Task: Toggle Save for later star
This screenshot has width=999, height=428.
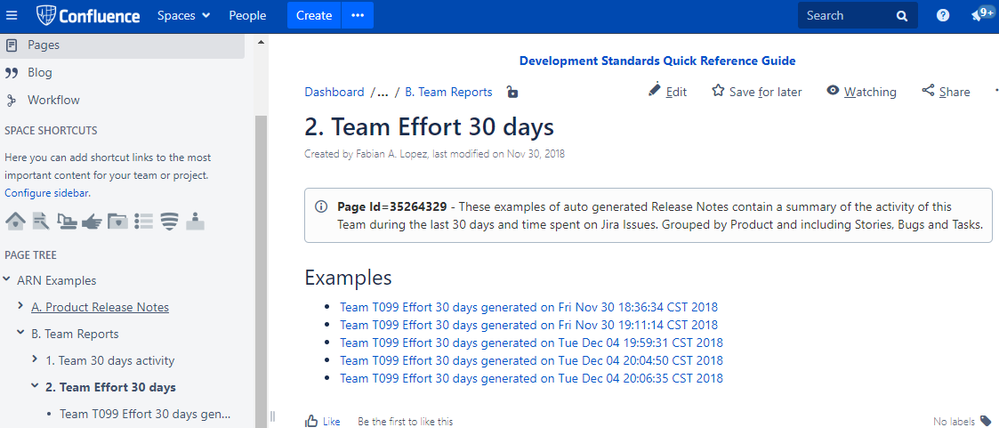Action: 756,92
